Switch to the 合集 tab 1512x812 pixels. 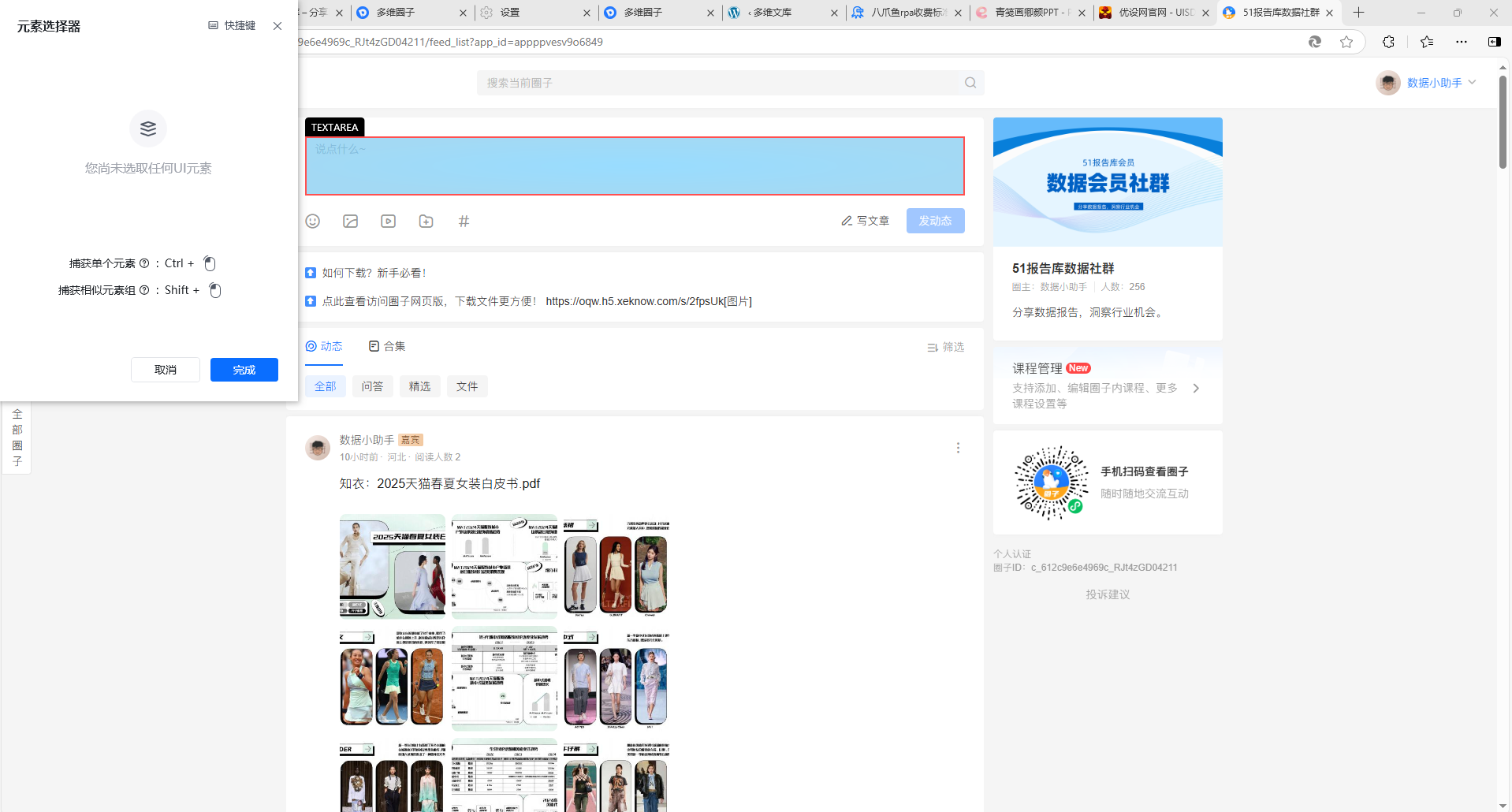tap(387, 346)
